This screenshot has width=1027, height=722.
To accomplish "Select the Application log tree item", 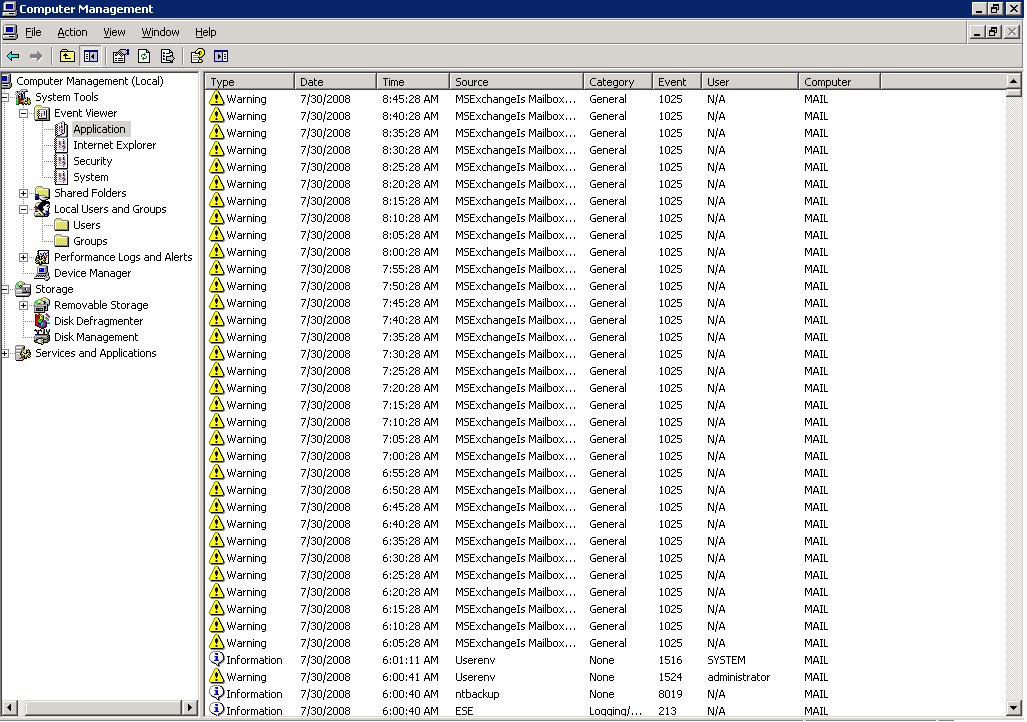I will pyautogui.click(x=99, y=129).
